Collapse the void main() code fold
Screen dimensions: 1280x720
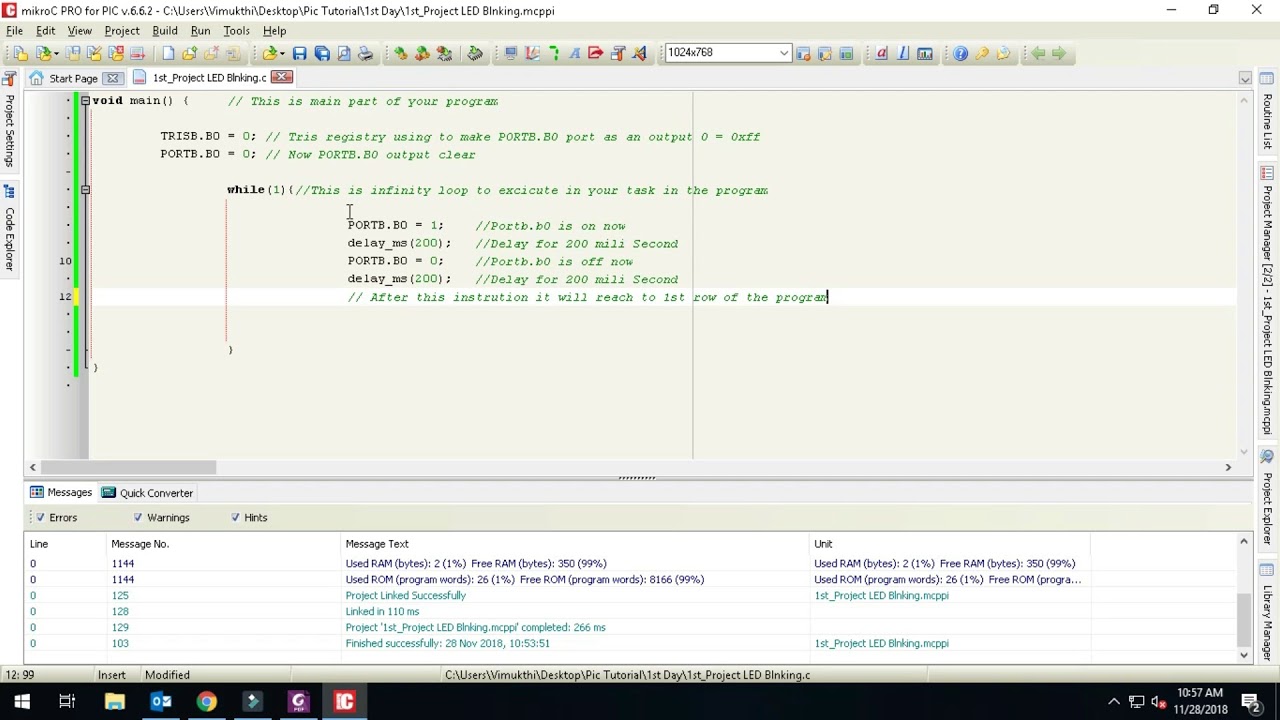coord(85,100)
